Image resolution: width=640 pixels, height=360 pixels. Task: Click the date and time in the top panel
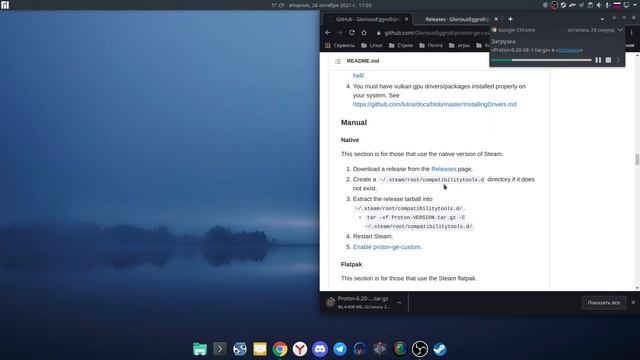tap(330, 5)
